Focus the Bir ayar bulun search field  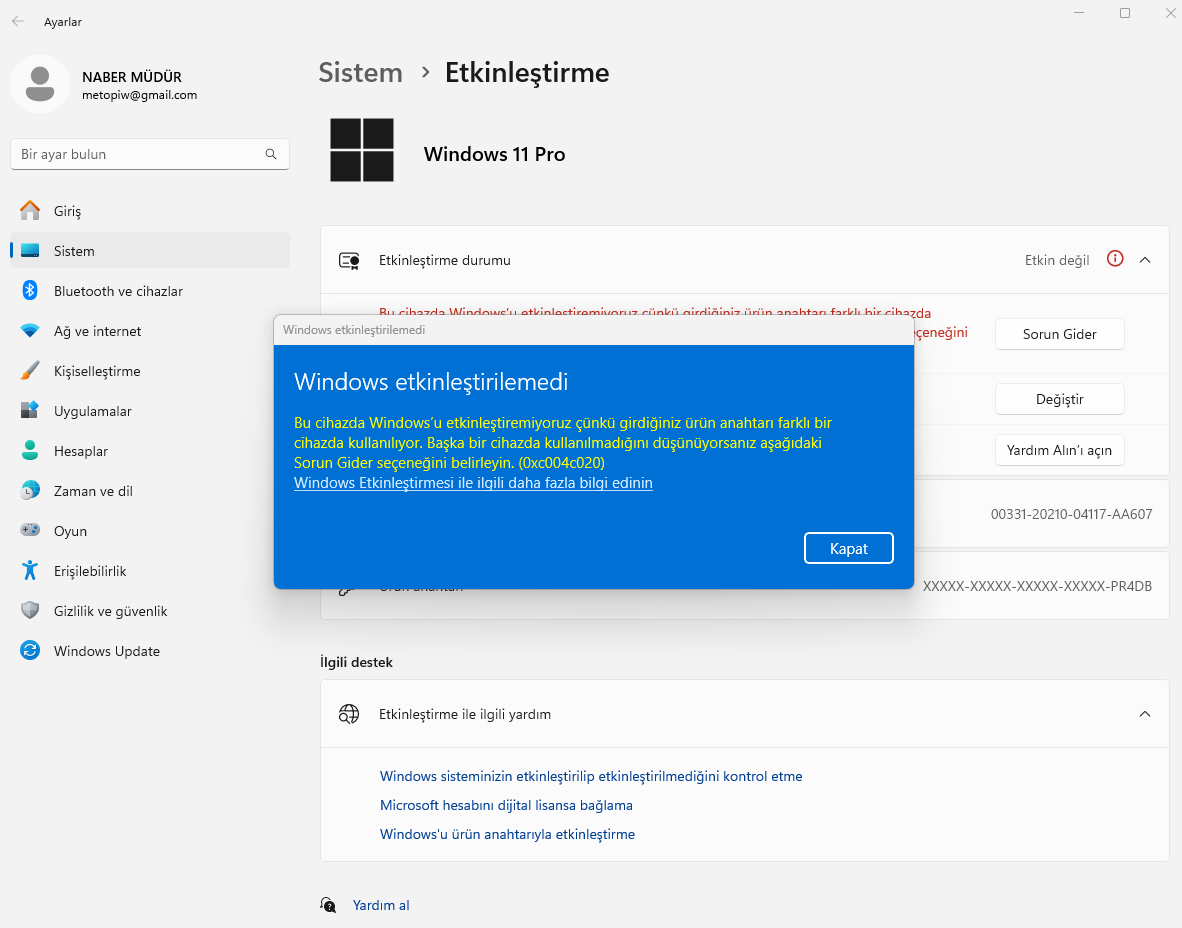tap(150, 154)
